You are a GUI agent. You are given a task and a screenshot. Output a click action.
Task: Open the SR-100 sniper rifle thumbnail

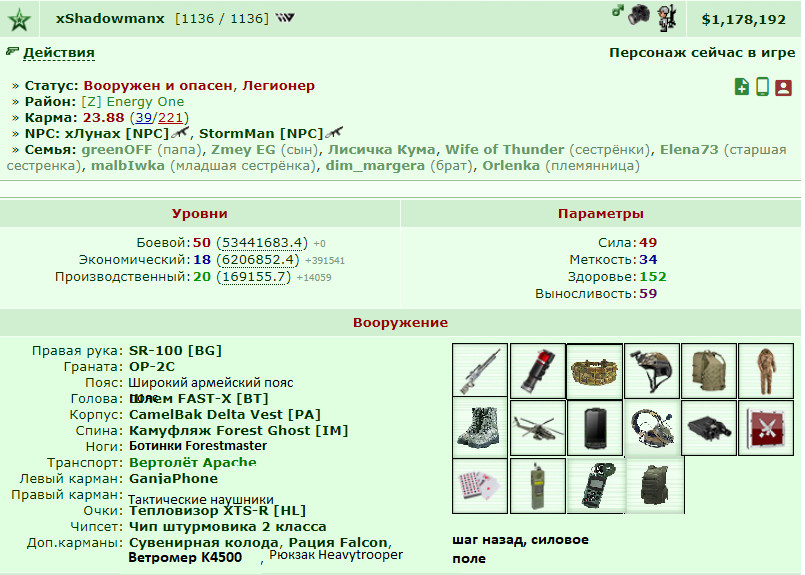[480, 371]
